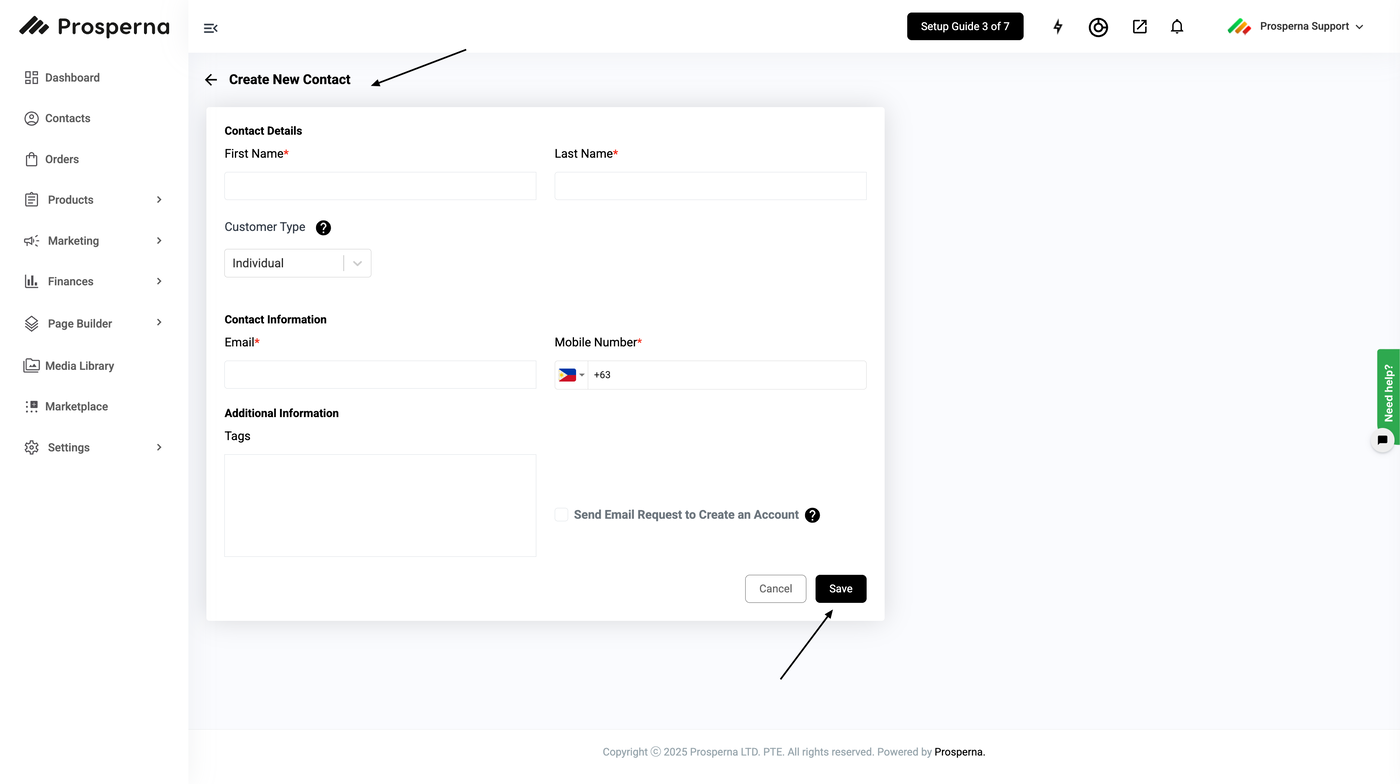The height and width of the screenshot is (784, 1400).
Task: Click the Customer Type help question mark
Action: click(323, 228)
